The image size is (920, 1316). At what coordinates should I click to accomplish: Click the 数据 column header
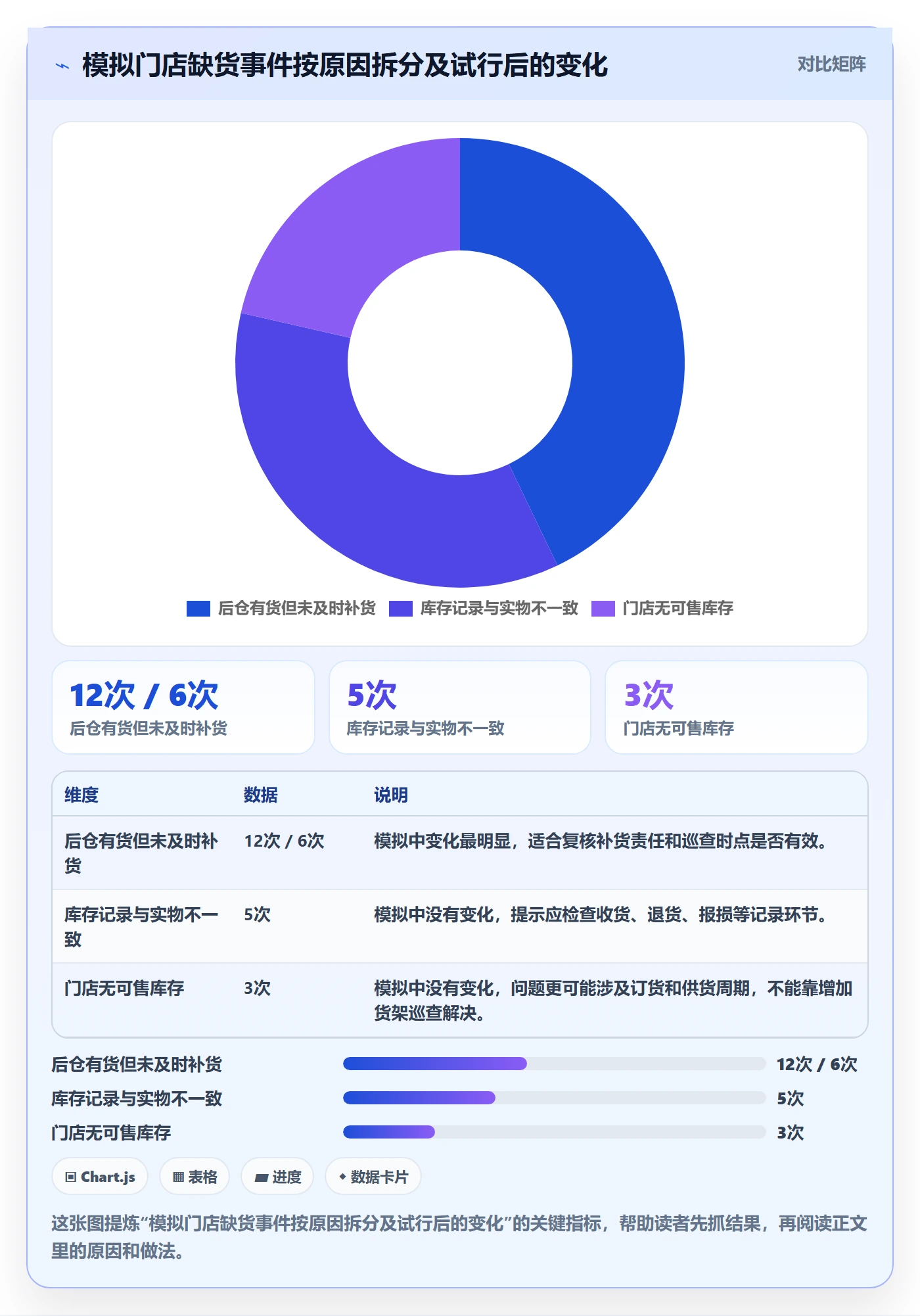point(260,795)
